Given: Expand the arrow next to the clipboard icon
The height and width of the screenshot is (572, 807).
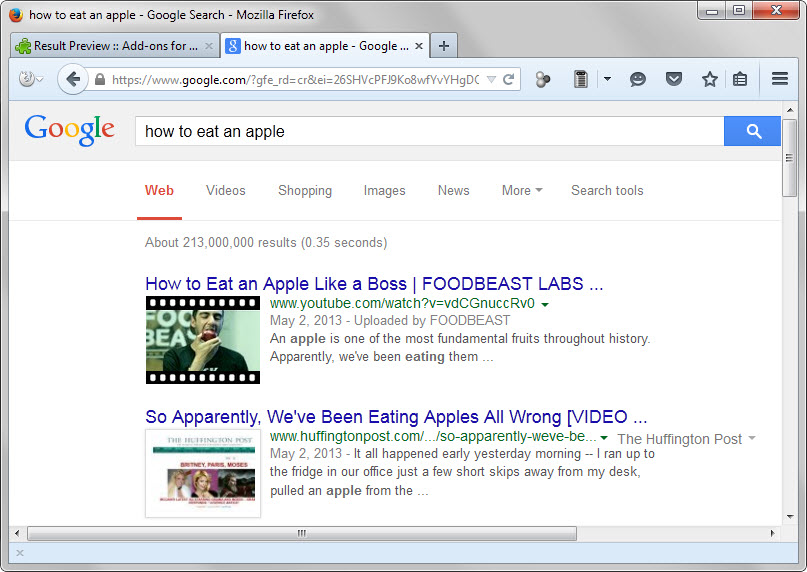Looking at the screenshot, I should pyautogui.click(x=607, y=79).
